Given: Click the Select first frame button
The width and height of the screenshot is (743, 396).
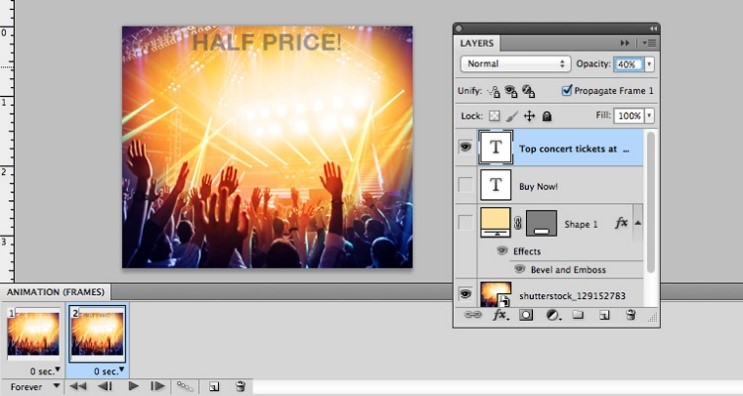Looking at the screenshot, I should point(78,387).
